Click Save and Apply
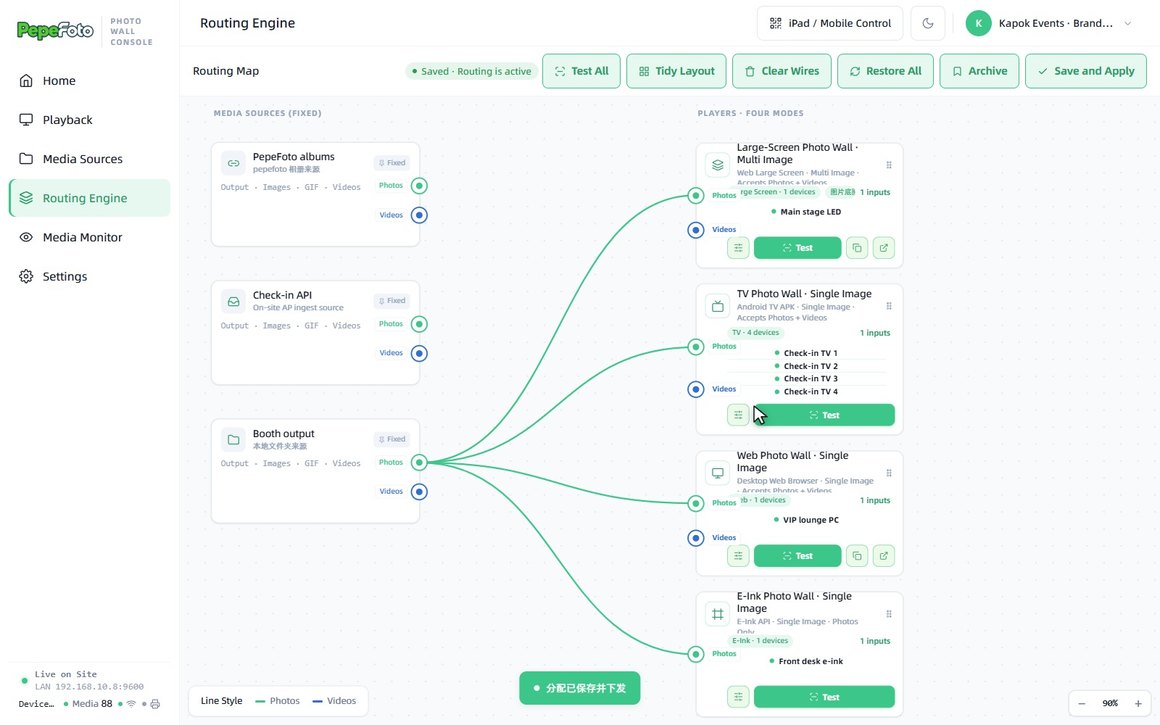Image resolution: width=1160 pixels, height=725 pixels. [x=1086, y=71]
